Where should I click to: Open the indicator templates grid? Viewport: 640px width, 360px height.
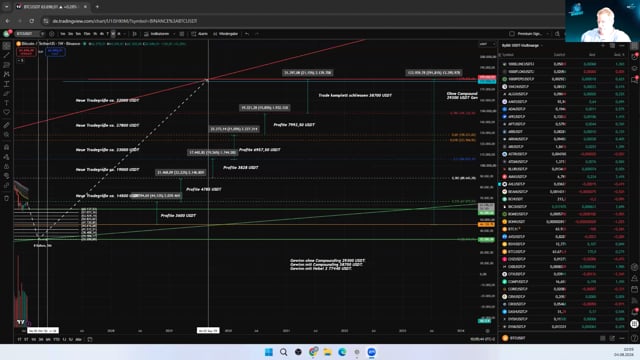182,34
